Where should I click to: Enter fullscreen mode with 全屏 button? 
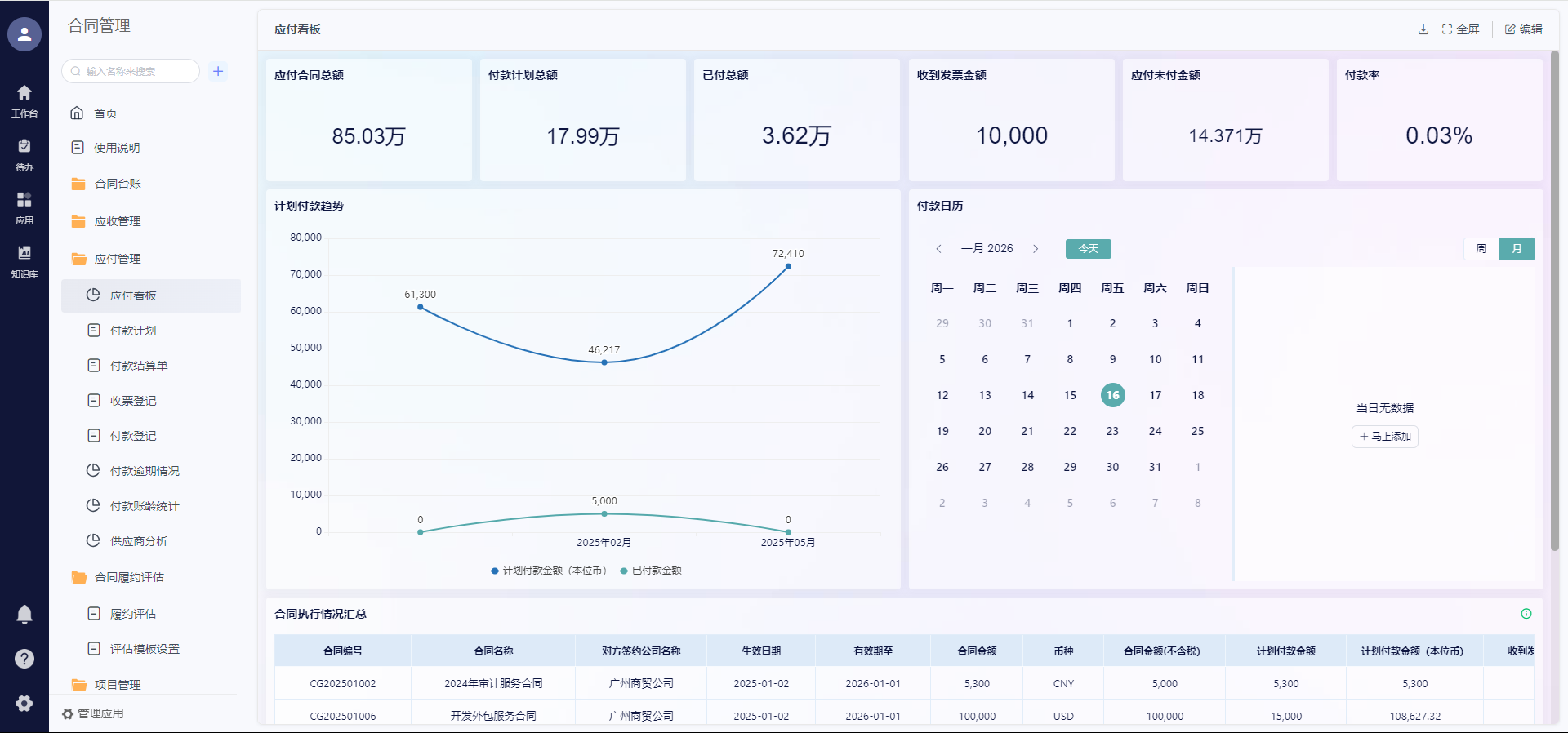[x=1460, y=29]
